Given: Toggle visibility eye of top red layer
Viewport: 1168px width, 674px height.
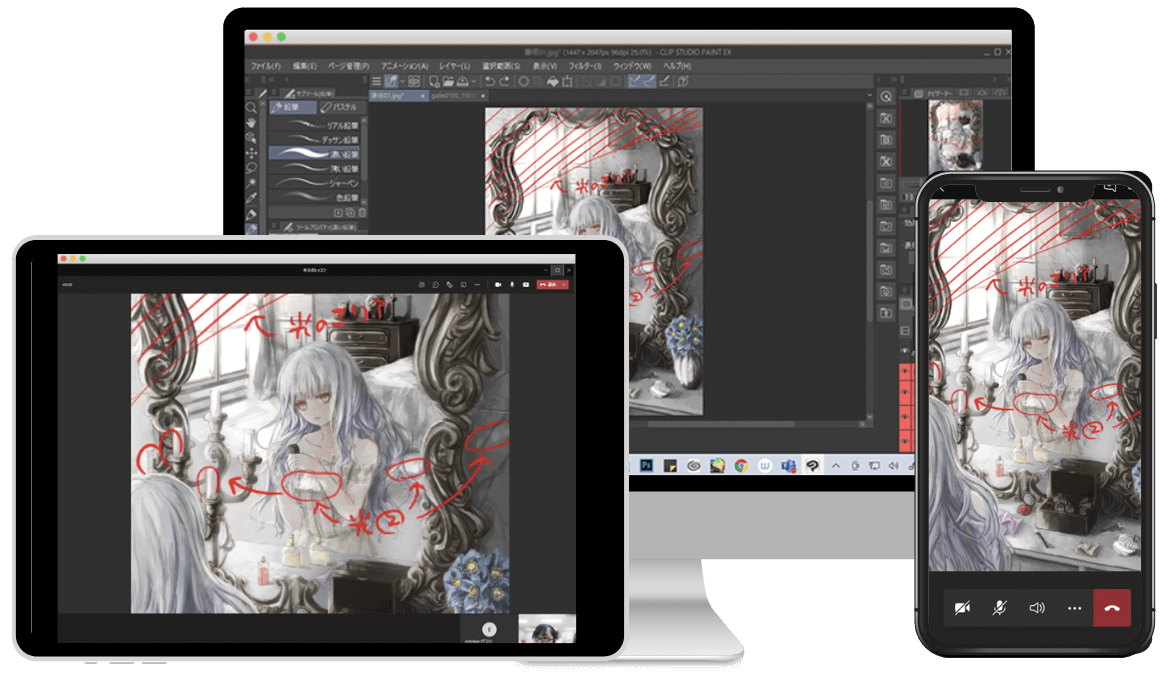Looking at the screenshot, I should point(906,370).
